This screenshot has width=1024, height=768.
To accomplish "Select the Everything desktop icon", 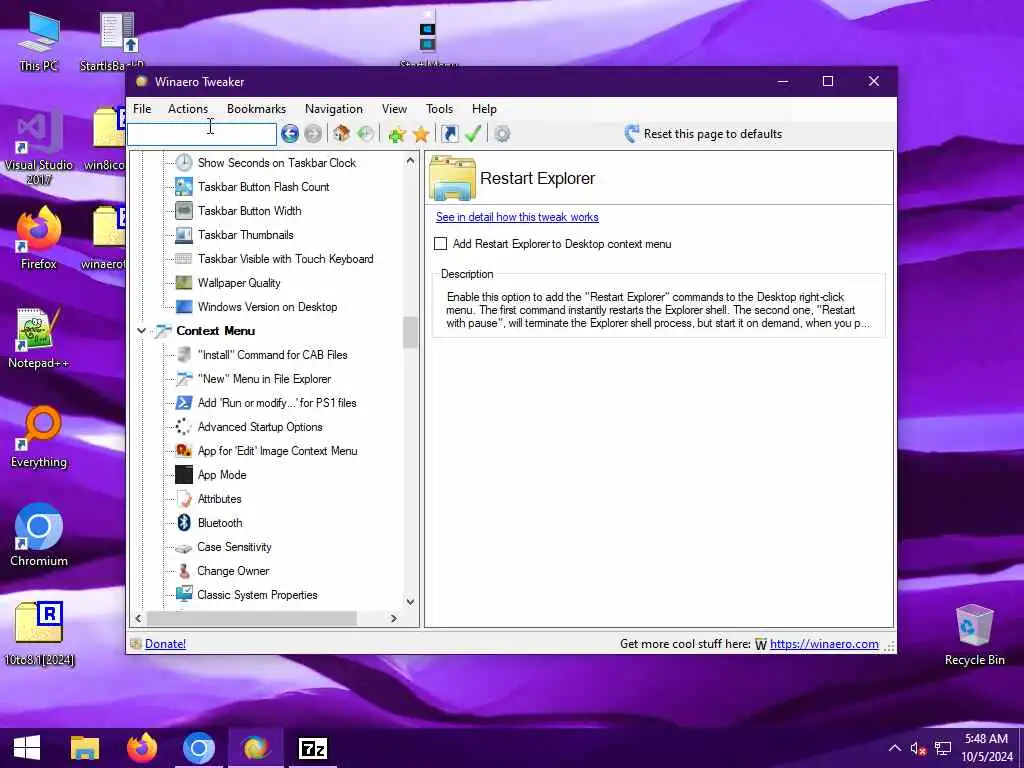I will click(x=39, y=438).
